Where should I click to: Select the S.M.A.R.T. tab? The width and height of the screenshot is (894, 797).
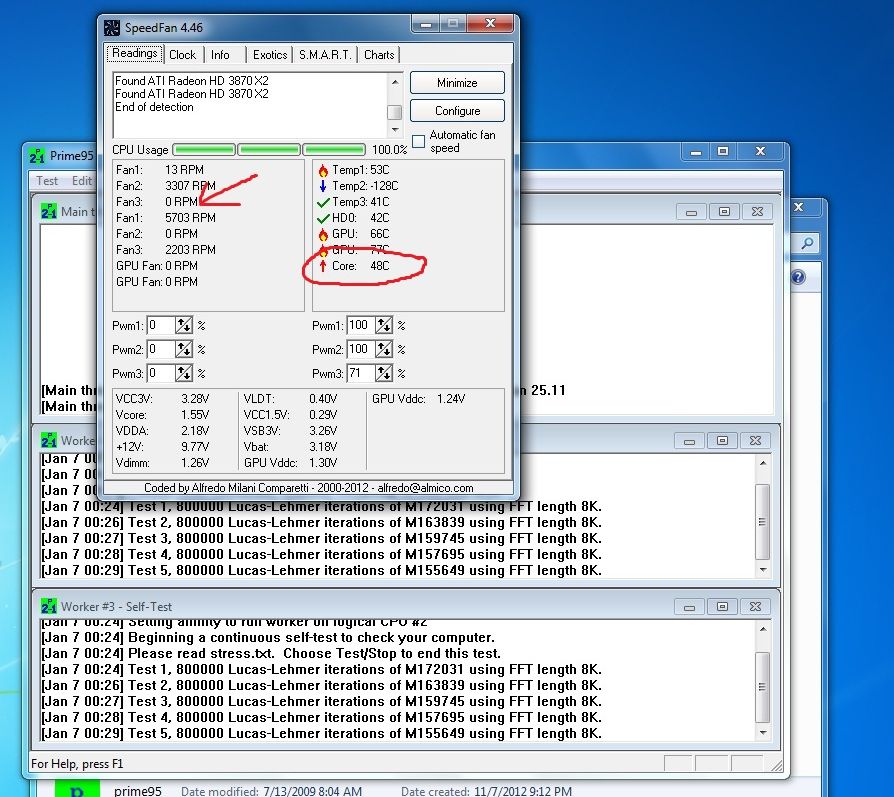tap(325, 55)
